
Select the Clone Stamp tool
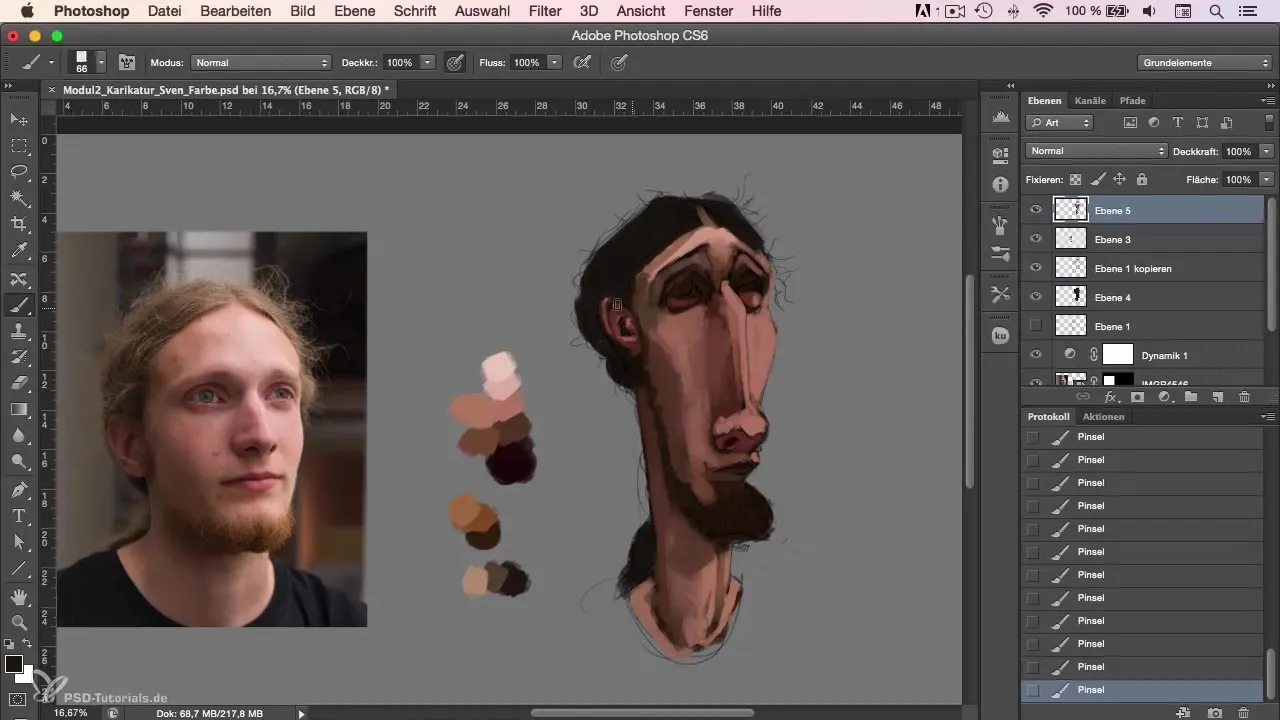pos(18,331)
